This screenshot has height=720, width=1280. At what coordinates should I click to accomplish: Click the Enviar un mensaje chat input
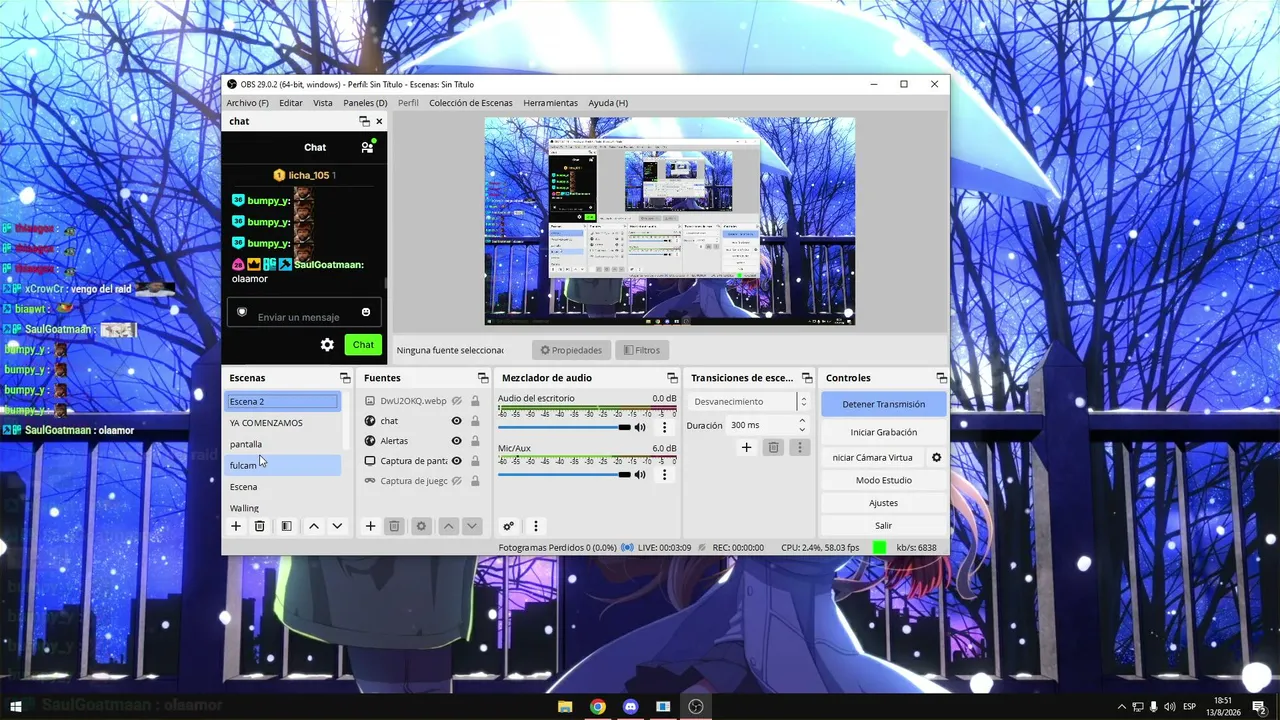pos(304,312)
